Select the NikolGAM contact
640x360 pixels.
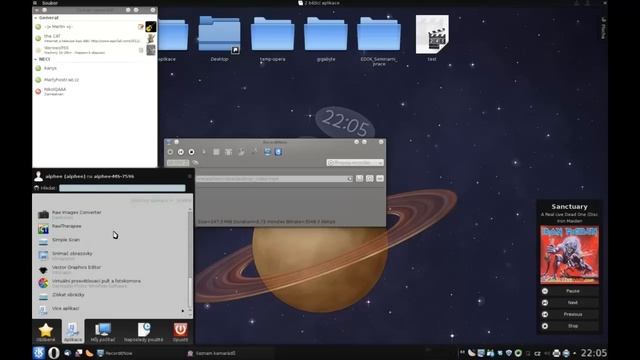tap(95, 91)
